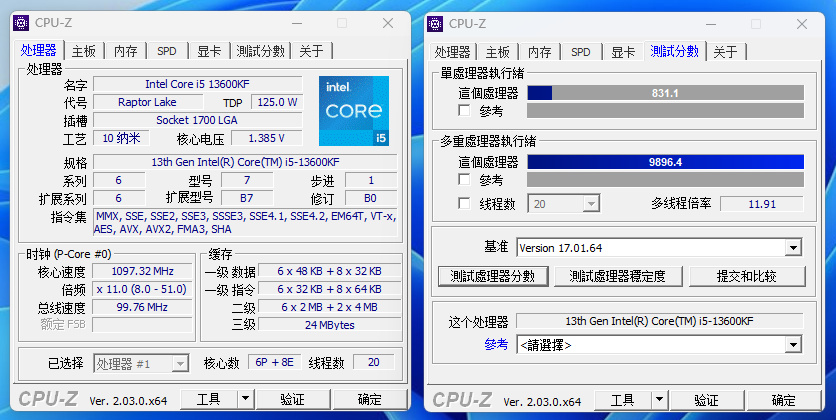
Task: Click the CPU-Z app icon in right window title bar
Action: coord(435,24)
